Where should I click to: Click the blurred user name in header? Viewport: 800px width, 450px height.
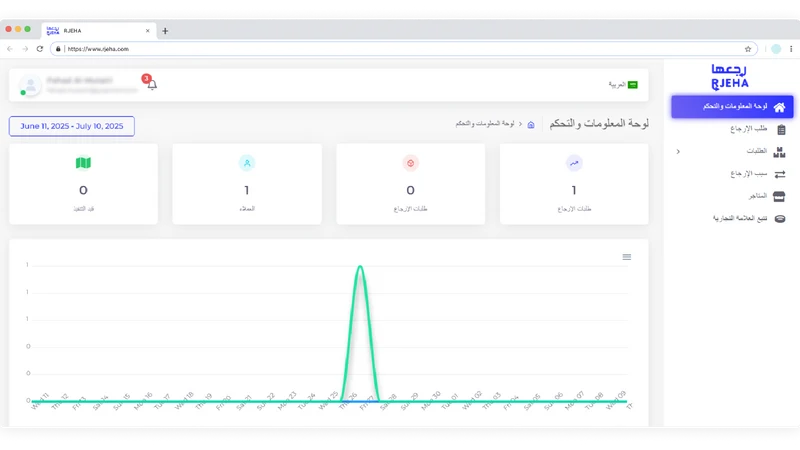[79, 81]
